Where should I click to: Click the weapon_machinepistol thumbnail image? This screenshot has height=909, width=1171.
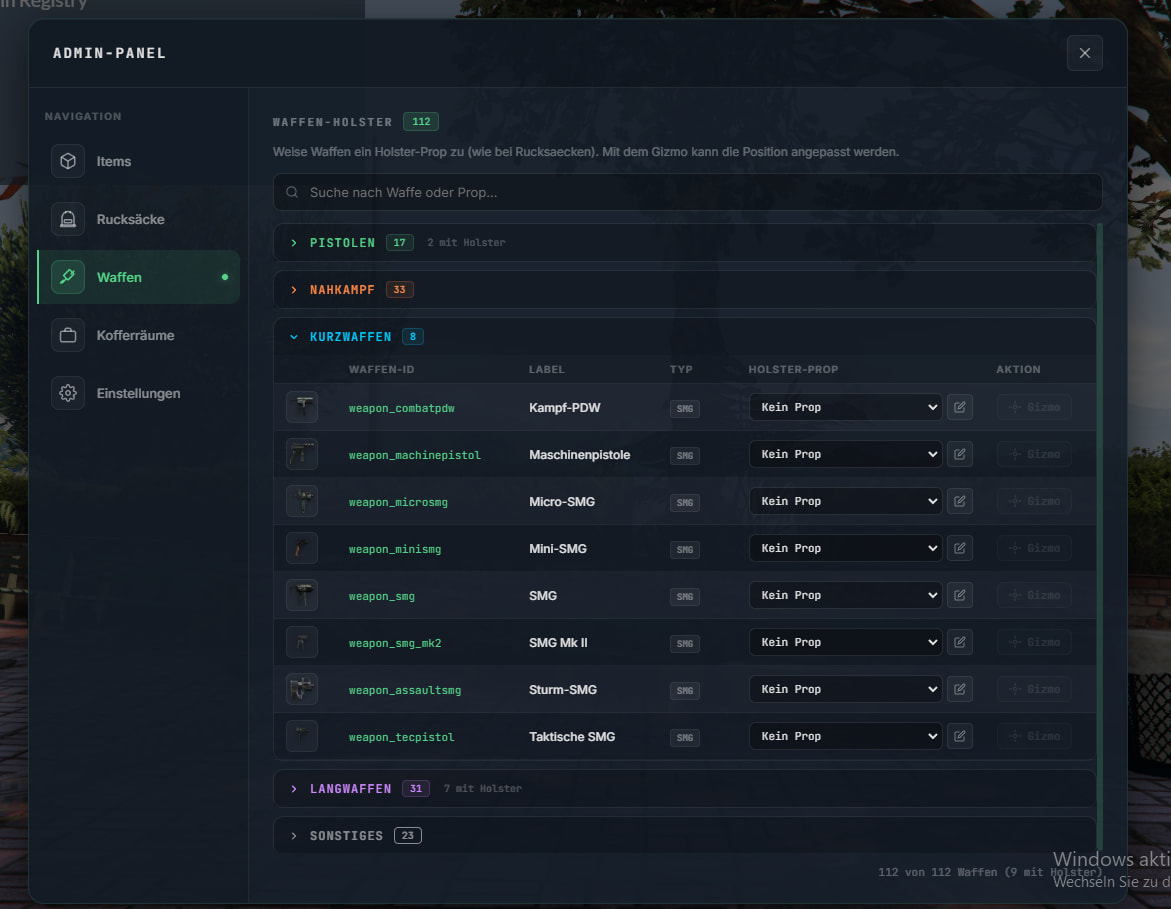302,454
